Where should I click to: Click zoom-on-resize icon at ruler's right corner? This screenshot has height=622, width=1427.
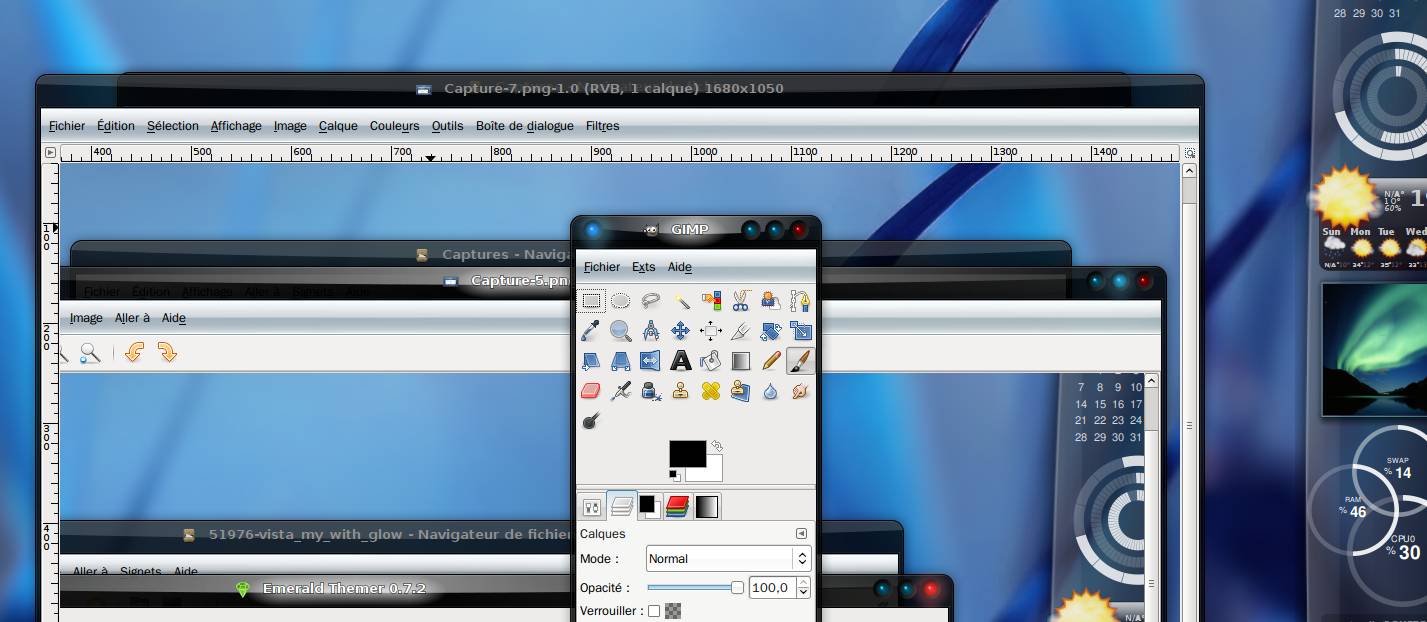pos(1189,153)
